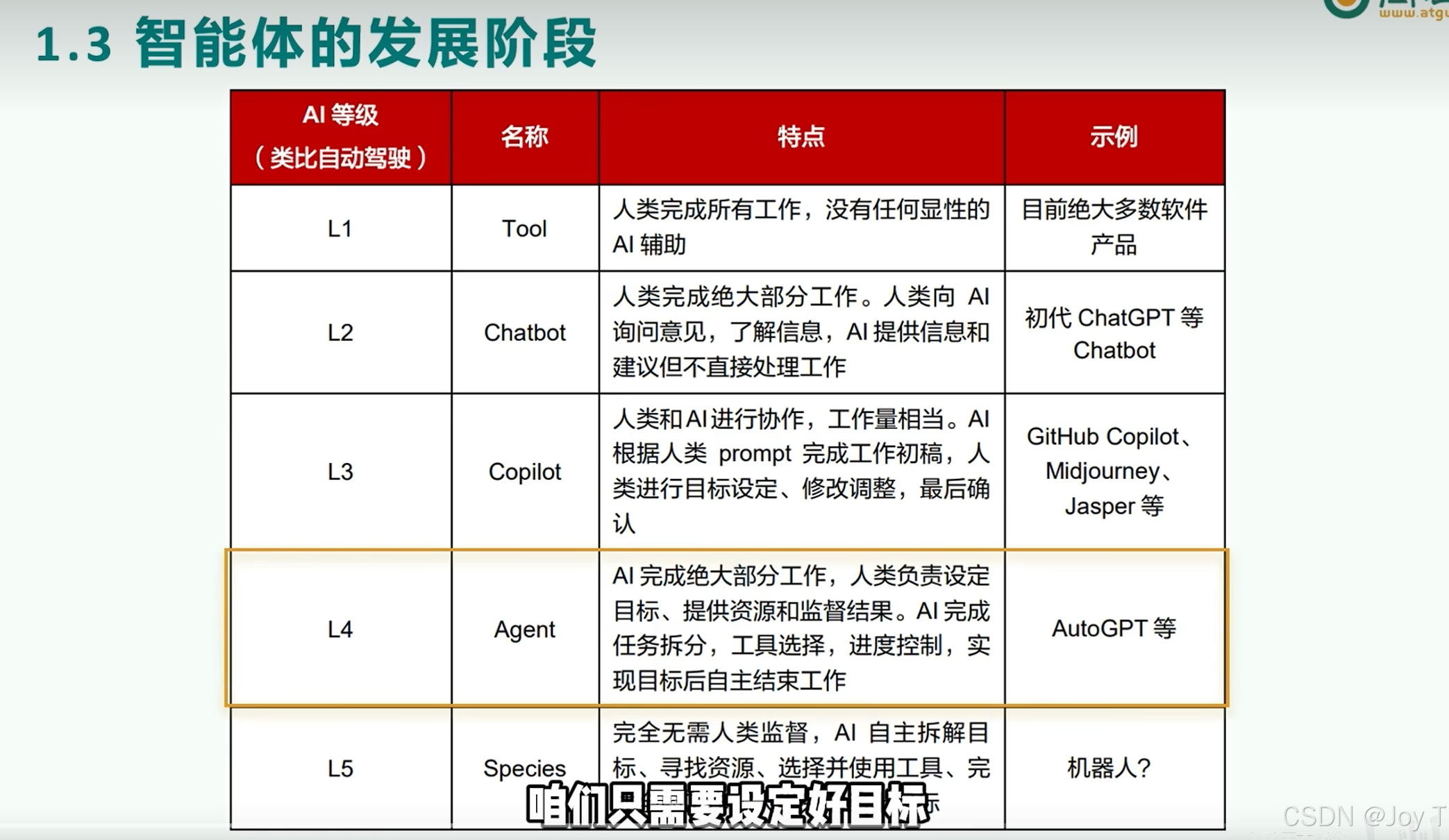
Task: Click the subtitle caption '咱们只需要设定好目标'
Action: tap(728, 805)
